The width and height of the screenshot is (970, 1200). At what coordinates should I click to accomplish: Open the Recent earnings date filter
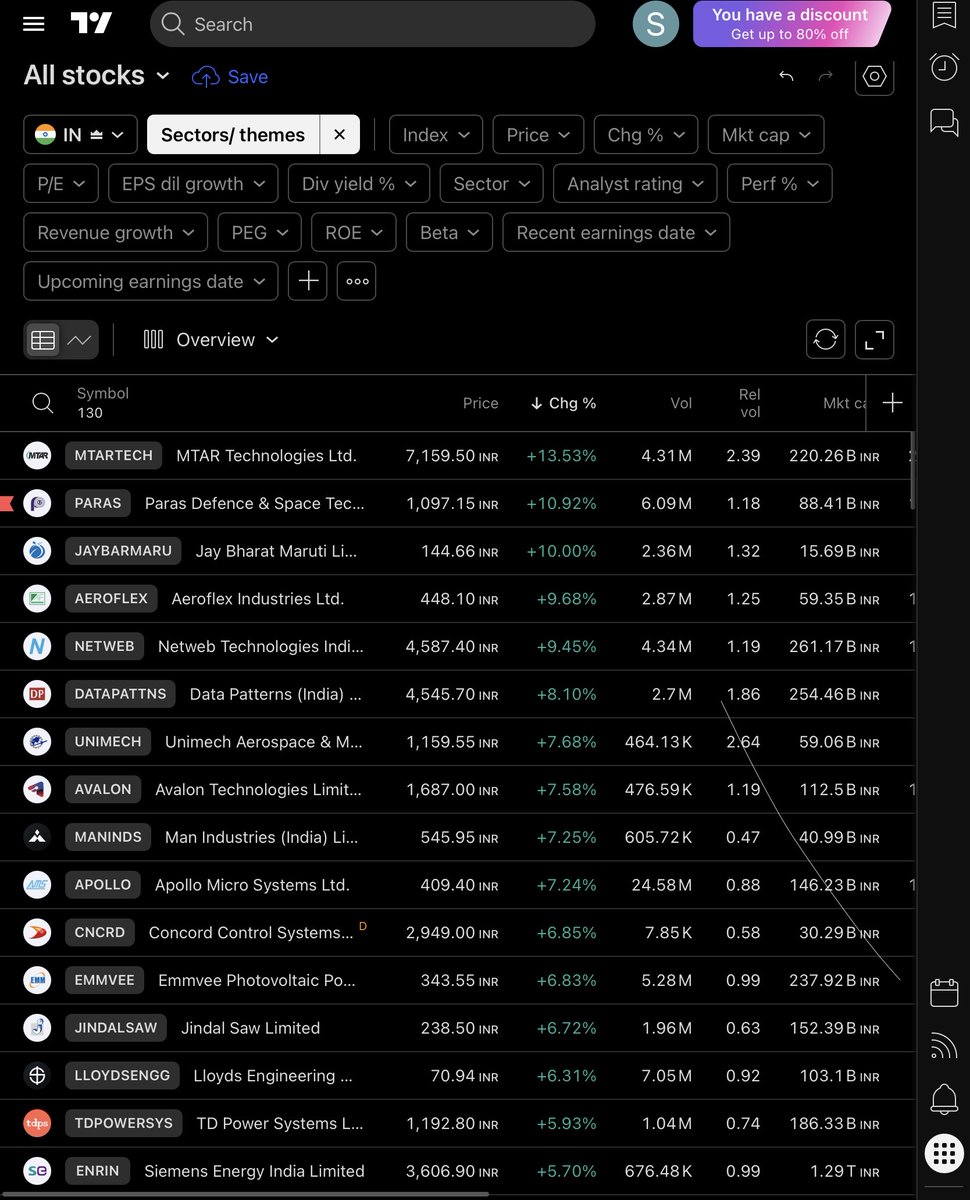click(616, 233)
